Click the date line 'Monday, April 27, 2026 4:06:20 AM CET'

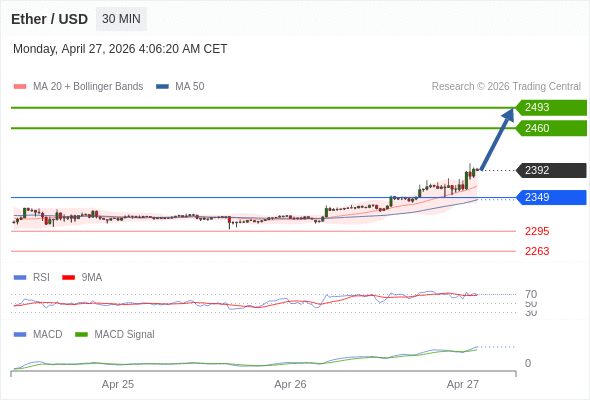120,49
